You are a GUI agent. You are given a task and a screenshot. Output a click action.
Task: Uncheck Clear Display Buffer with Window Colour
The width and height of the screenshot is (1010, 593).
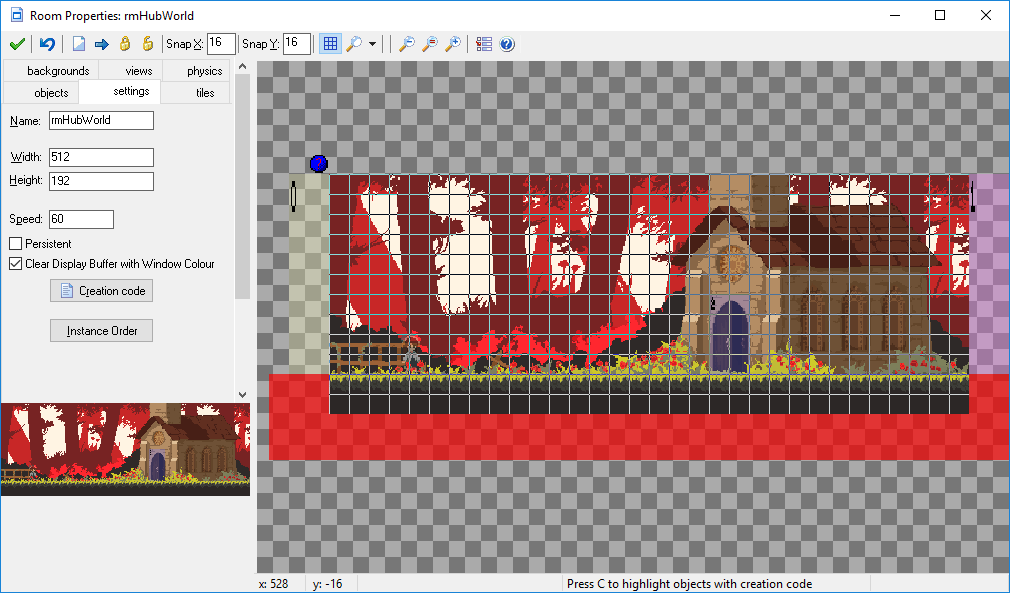[x=15, y=263]
